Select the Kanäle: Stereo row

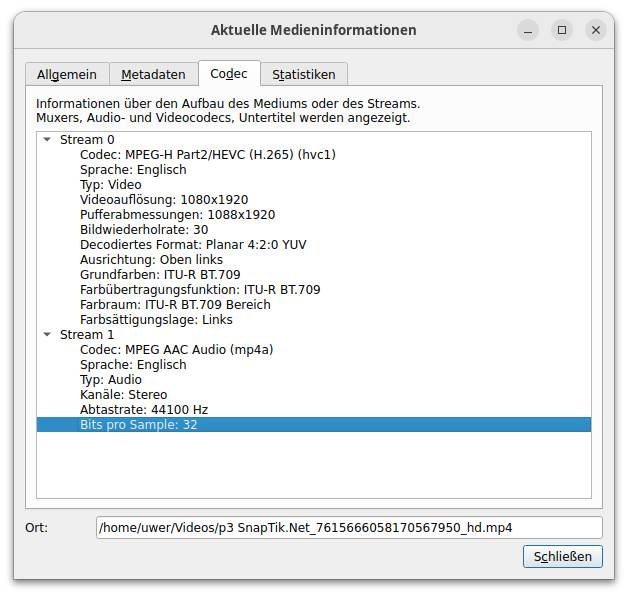pos(123,395)
